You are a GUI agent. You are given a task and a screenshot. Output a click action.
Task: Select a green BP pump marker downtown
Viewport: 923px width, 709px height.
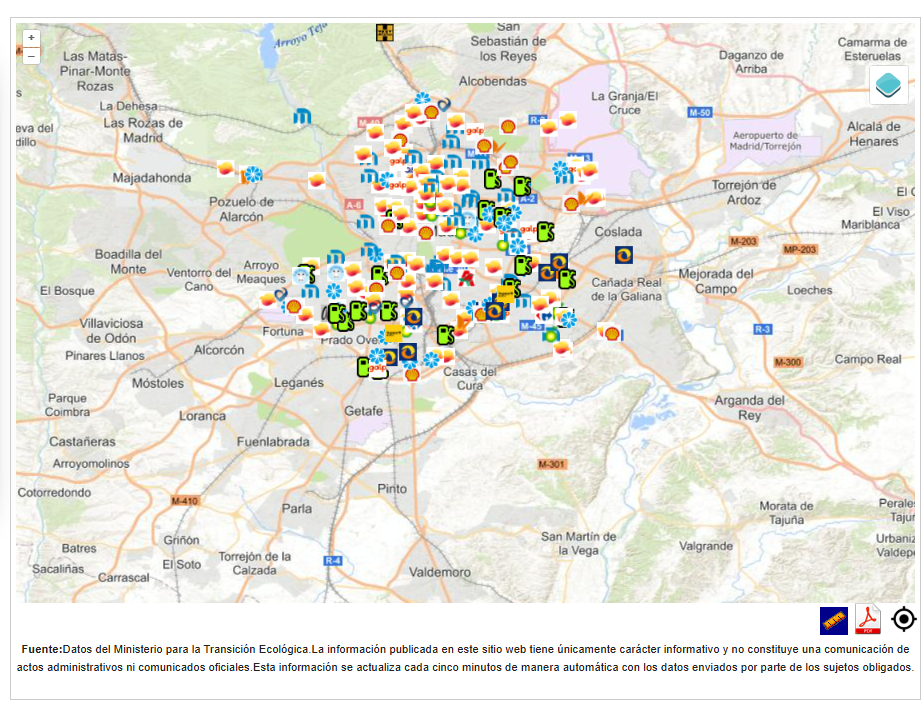[x=521, y=185]
